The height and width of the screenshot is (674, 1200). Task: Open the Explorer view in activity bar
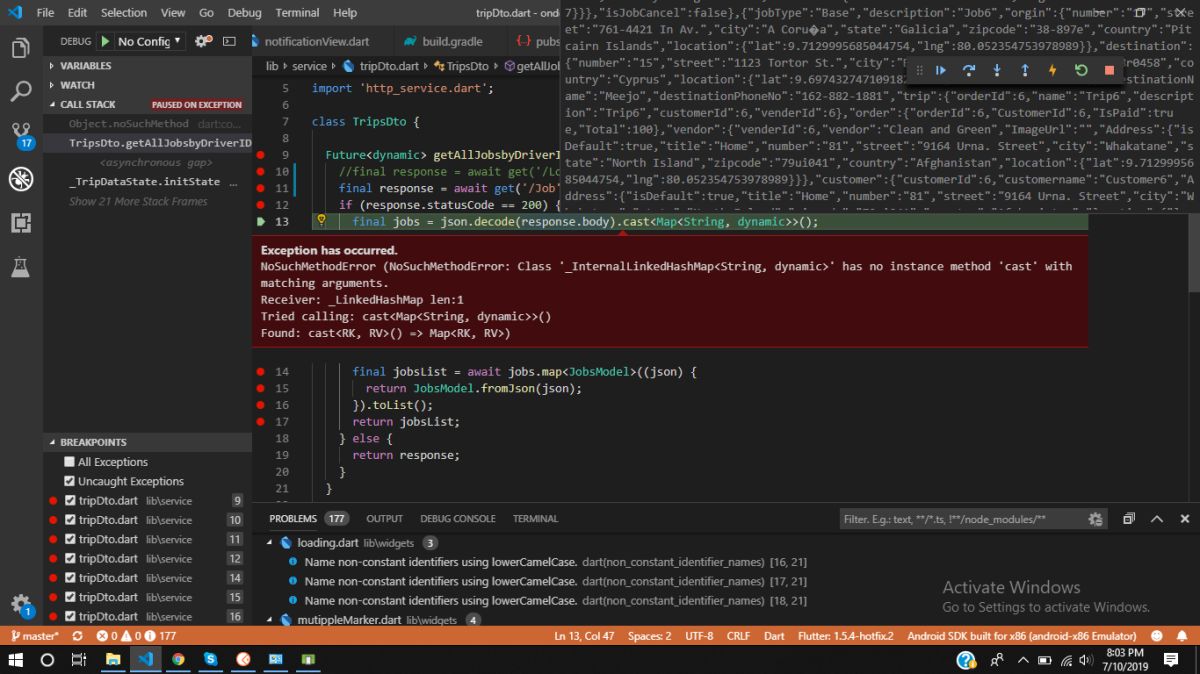(21, 48)
